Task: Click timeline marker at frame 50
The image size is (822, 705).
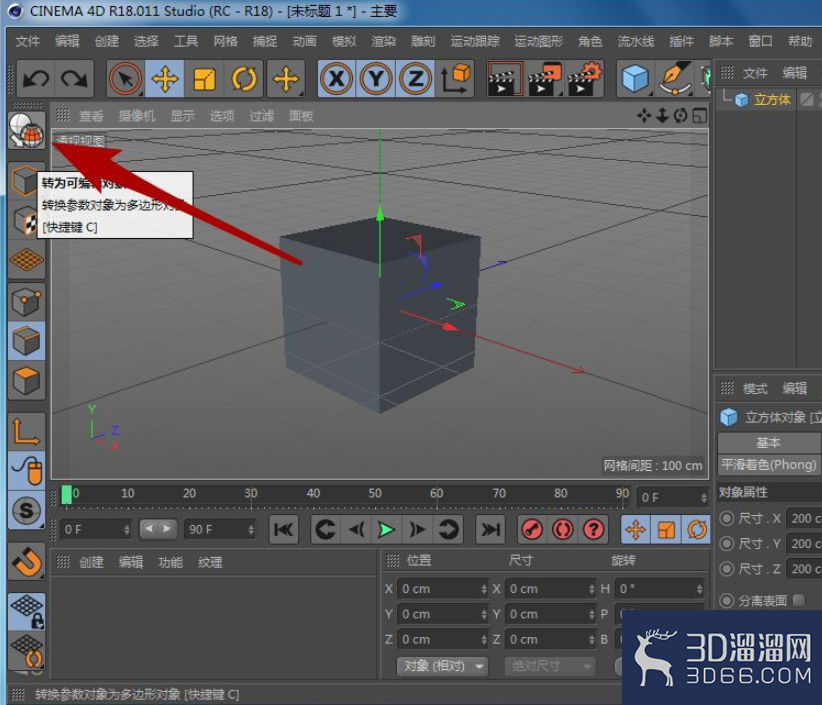Action: (375, 494)
